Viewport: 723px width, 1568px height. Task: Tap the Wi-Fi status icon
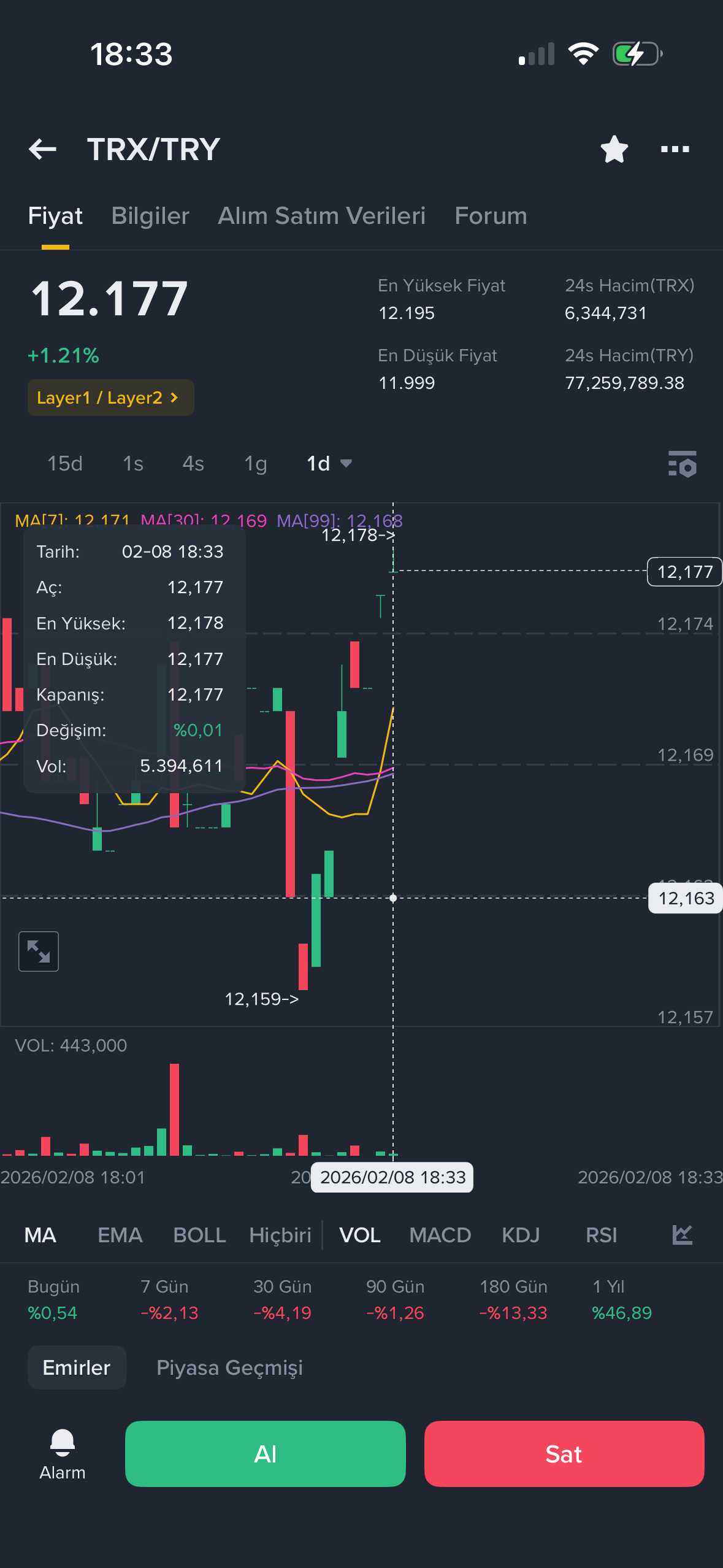tap(583, 54)
